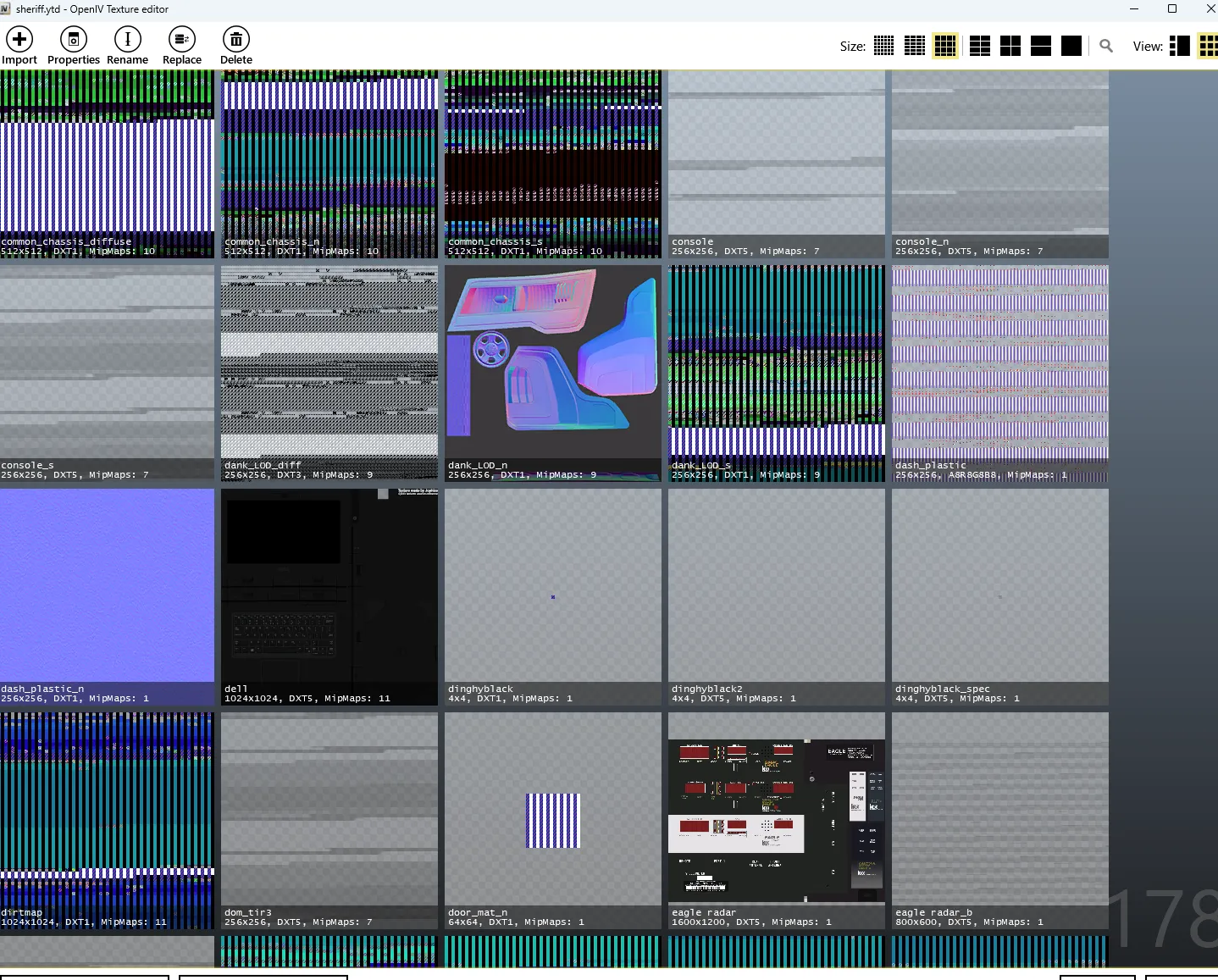
Task: Choose the single large tile size
Action: [x=1071, y=46]
